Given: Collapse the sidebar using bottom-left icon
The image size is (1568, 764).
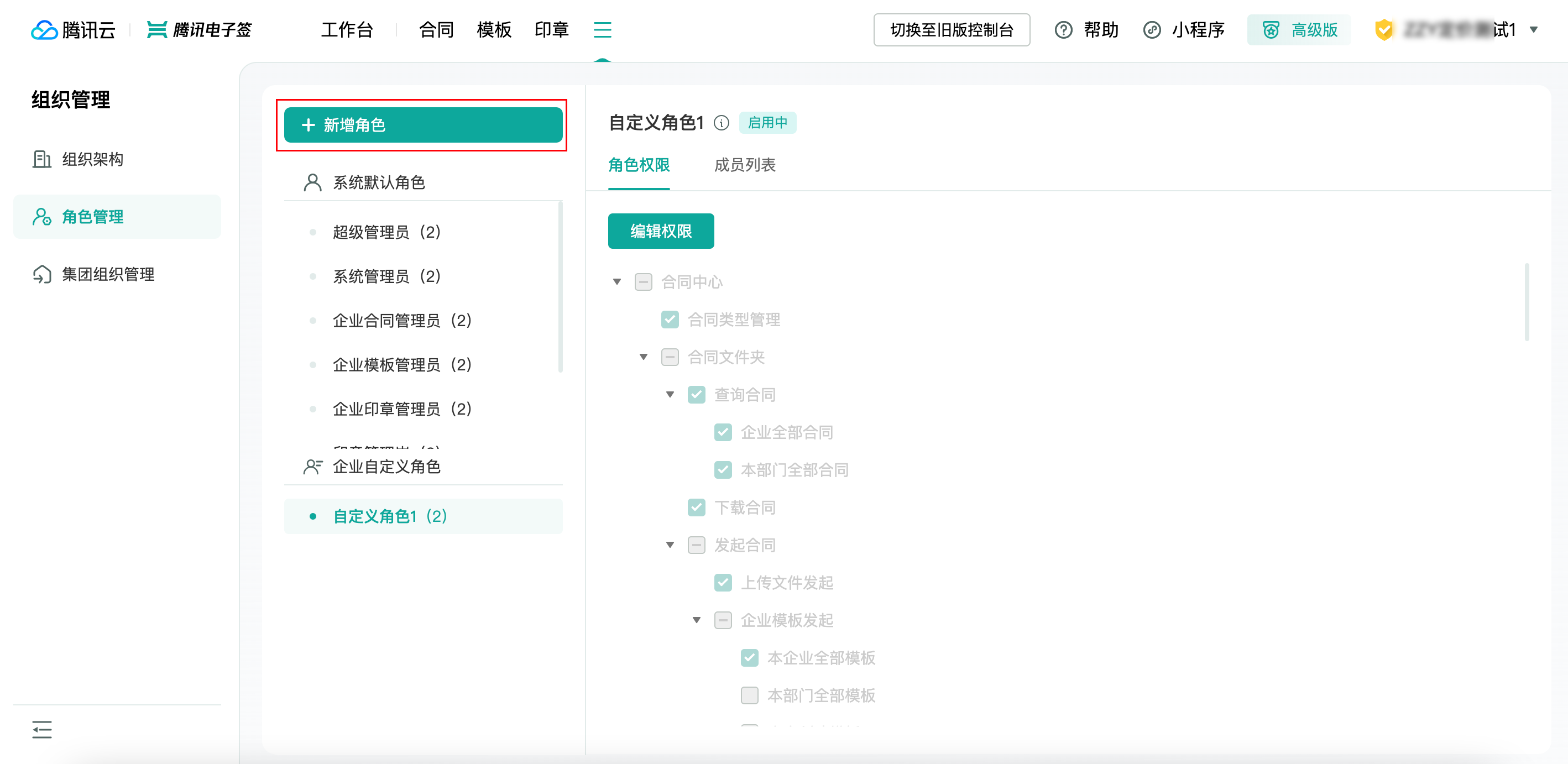Looking at the screenshot, I should pyautogui.click(x=42, y=729).
